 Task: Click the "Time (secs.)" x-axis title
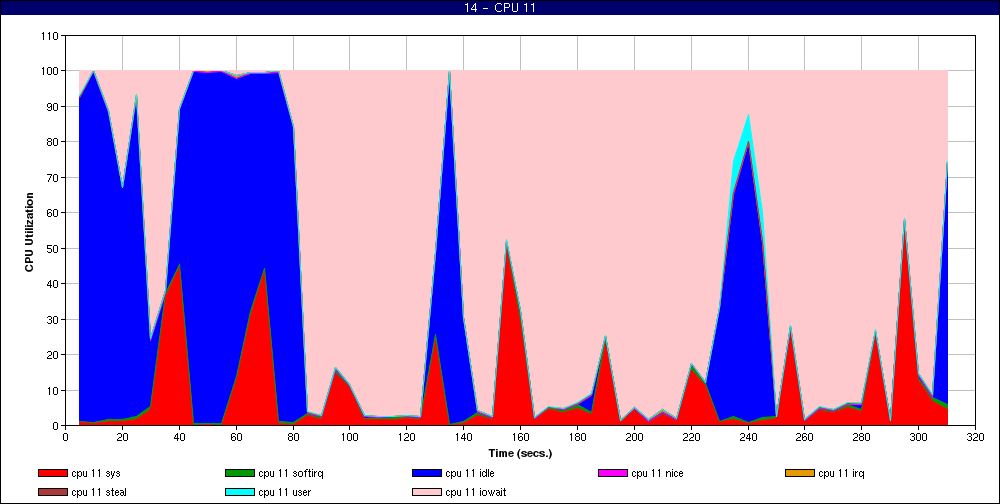[x=519, y=453]
